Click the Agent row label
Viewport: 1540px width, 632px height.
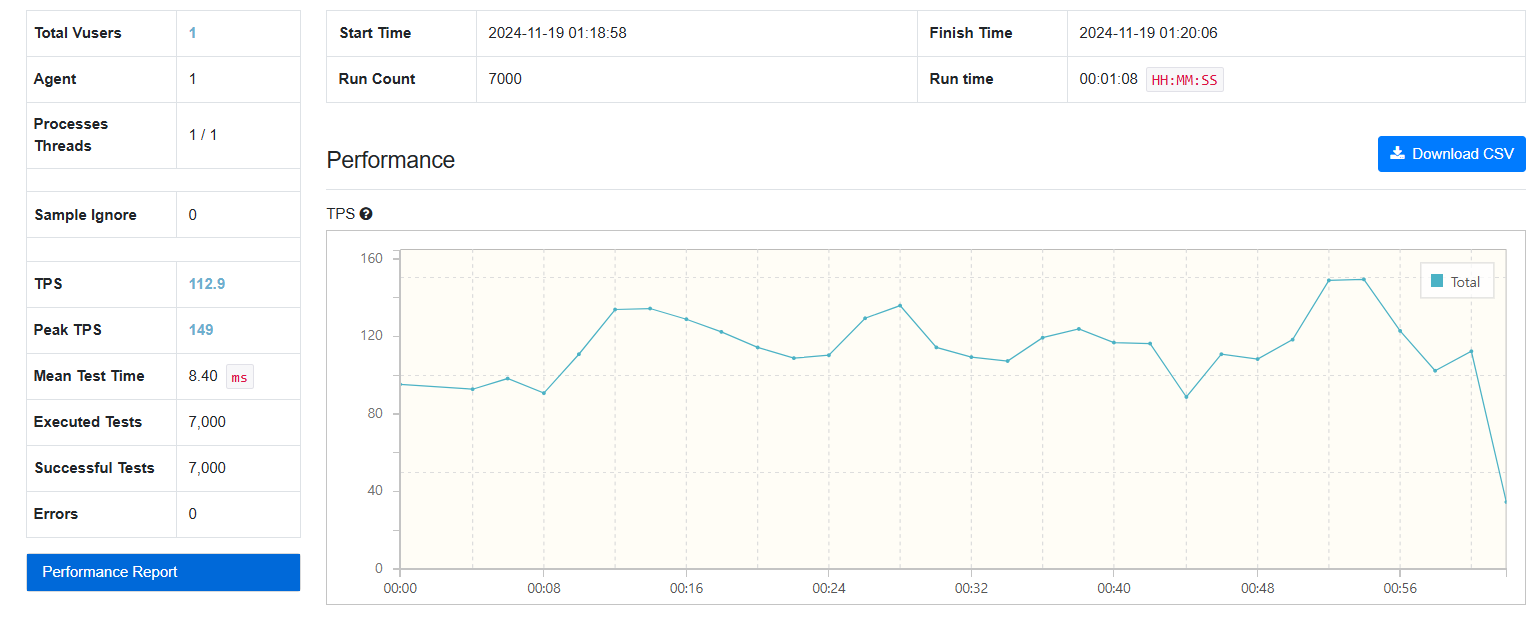(x=55, y=79)
